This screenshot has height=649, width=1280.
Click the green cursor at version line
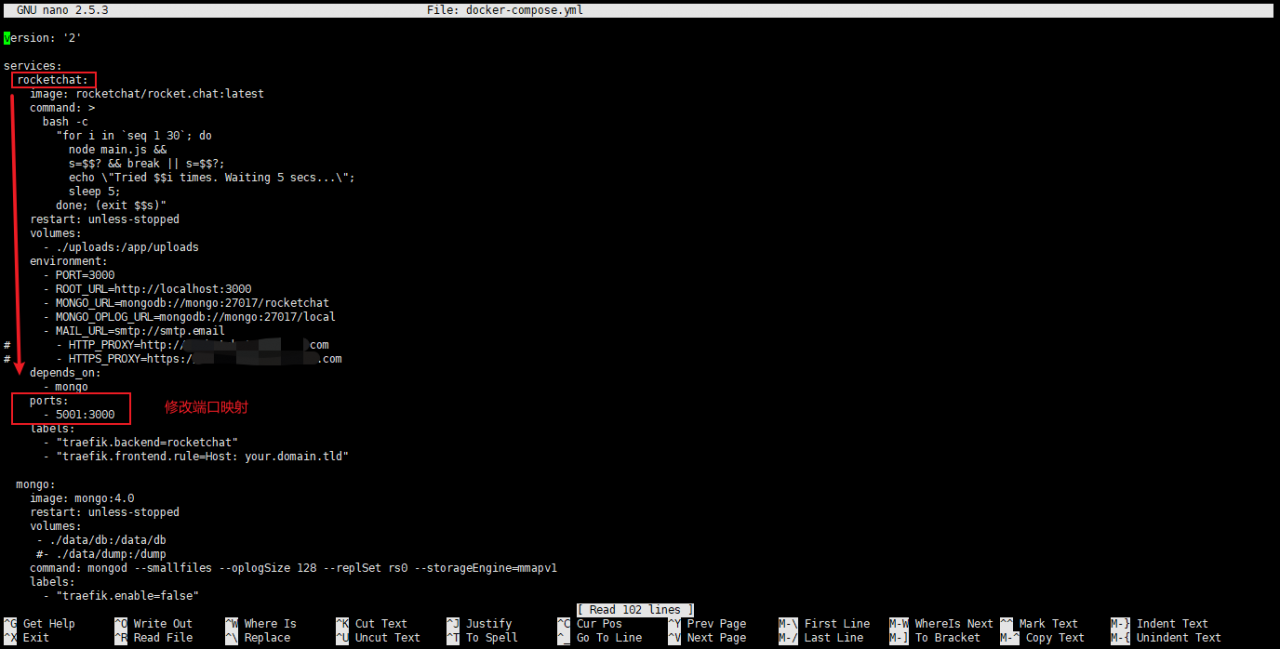coord(7,38)
